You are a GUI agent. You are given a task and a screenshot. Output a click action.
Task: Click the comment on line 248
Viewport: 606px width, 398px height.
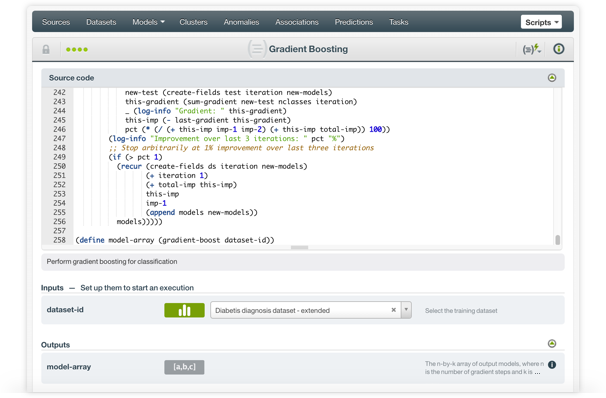pos(242,148)
